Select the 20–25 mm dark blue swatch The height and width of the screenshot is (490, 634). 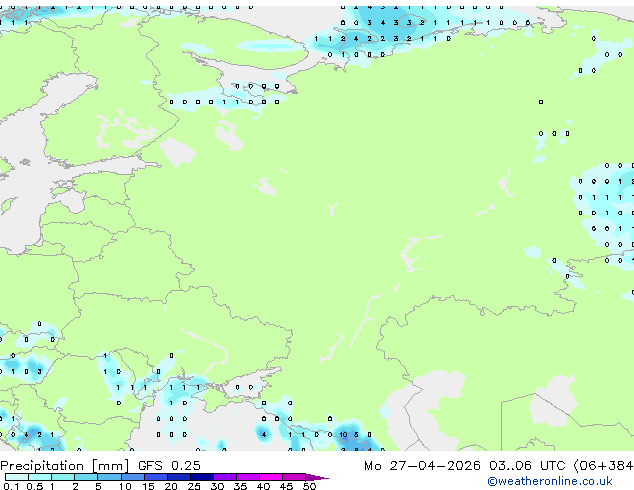click(178, 477)
